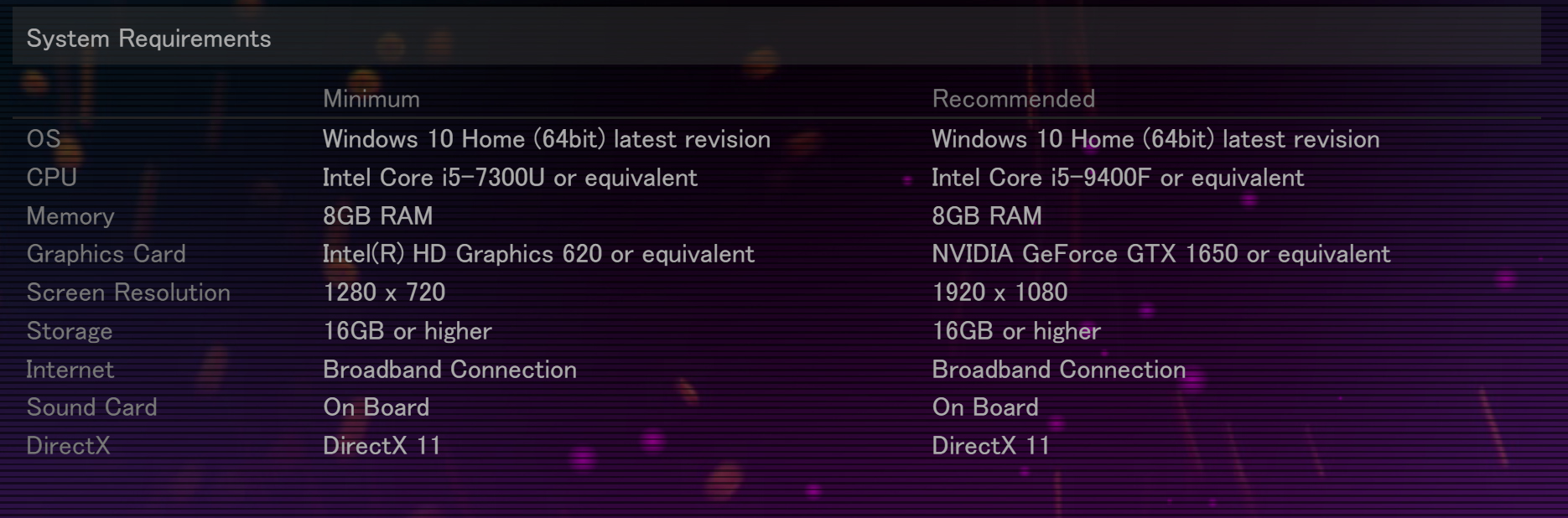This screenshot has width=1568, height=518.
Task: Click the NVIDIA GeForce GTX 1650 entry
Action: click(x=1160, y=253)
